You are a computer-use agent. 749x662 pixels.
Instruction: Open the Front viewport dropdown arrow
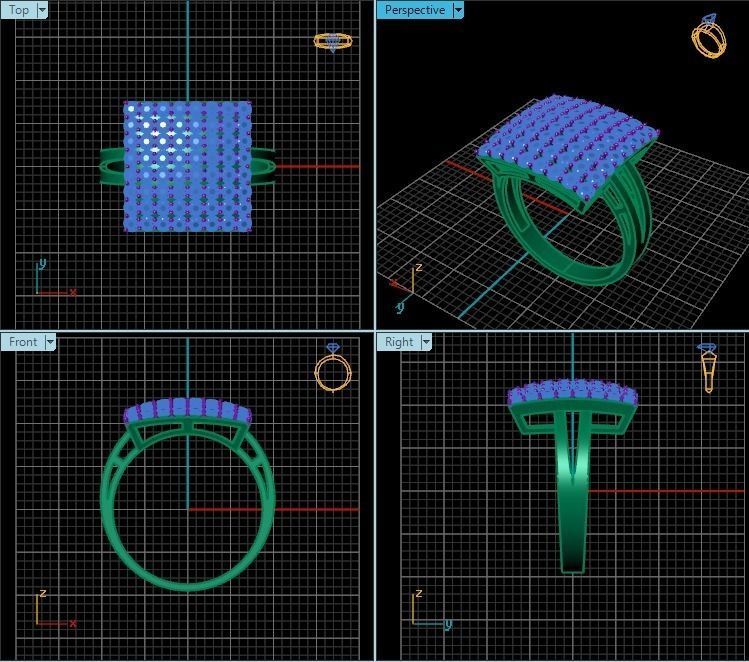[x=50, y=342]
